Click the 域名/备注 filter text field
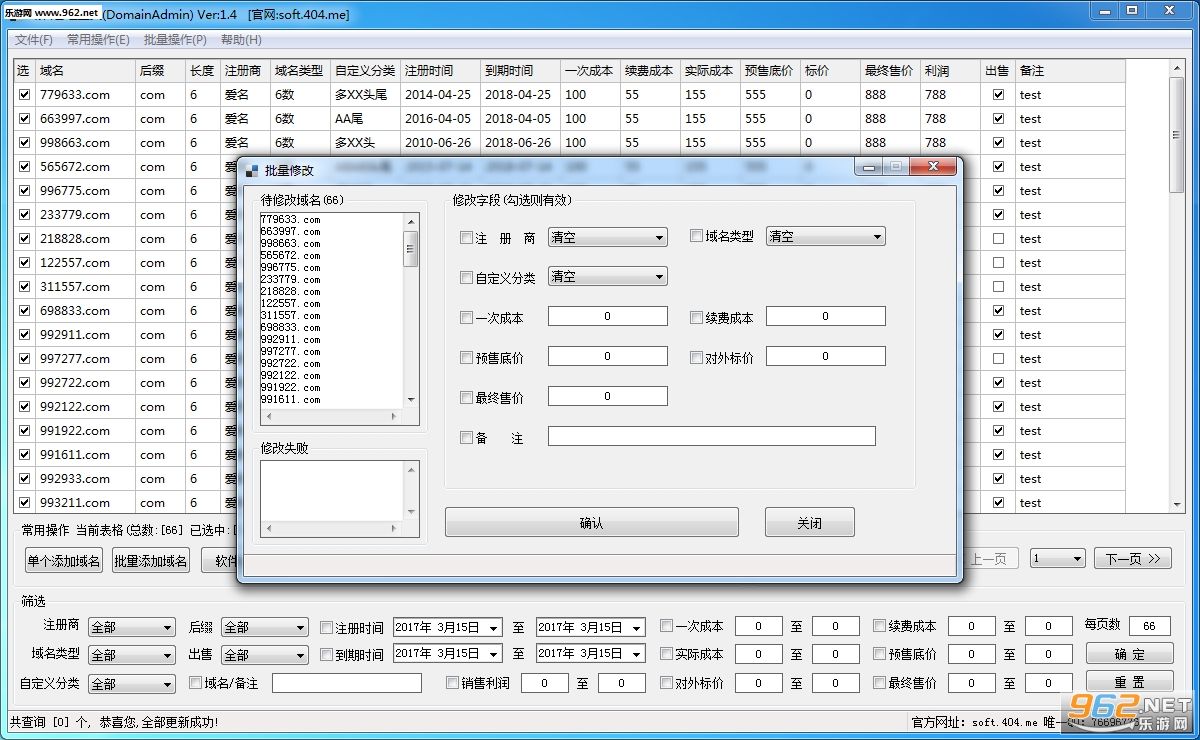The image size is (1200, 740). (347, 683)
